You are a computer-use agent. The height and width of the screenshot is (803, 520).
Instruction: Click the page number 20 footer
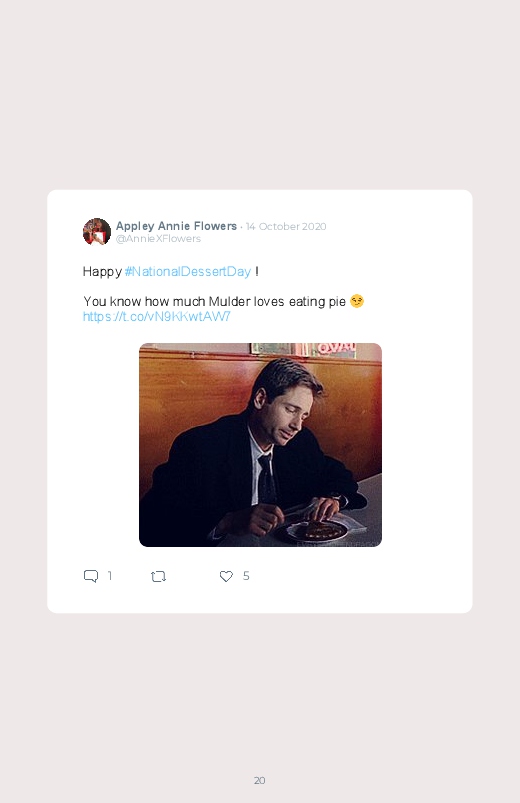[260, 780]
